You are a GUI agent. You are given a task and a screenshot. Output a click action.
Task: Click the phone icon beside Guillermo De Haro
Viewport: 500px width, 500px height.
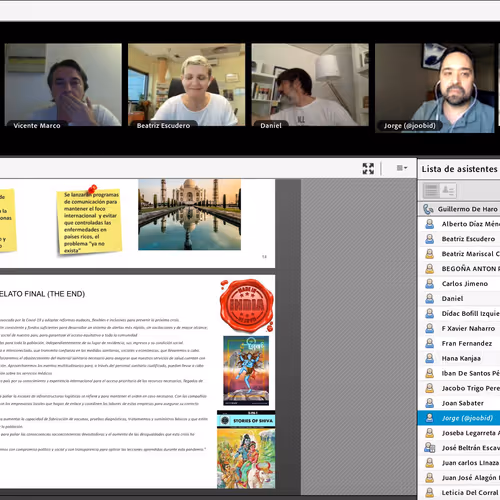coord(428,209)
